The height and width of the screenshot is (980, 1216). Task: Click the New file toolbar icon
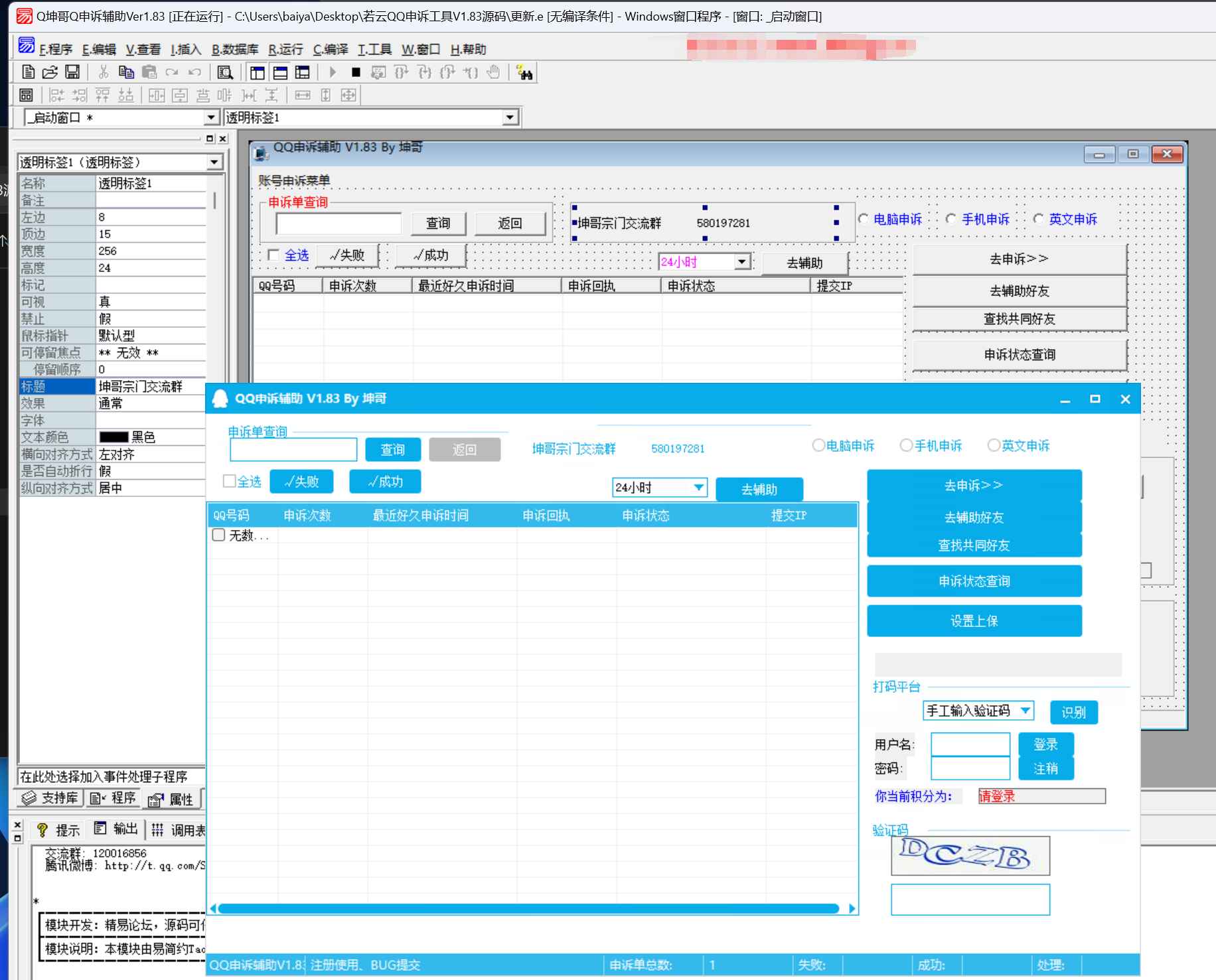(x=28, y=72)
